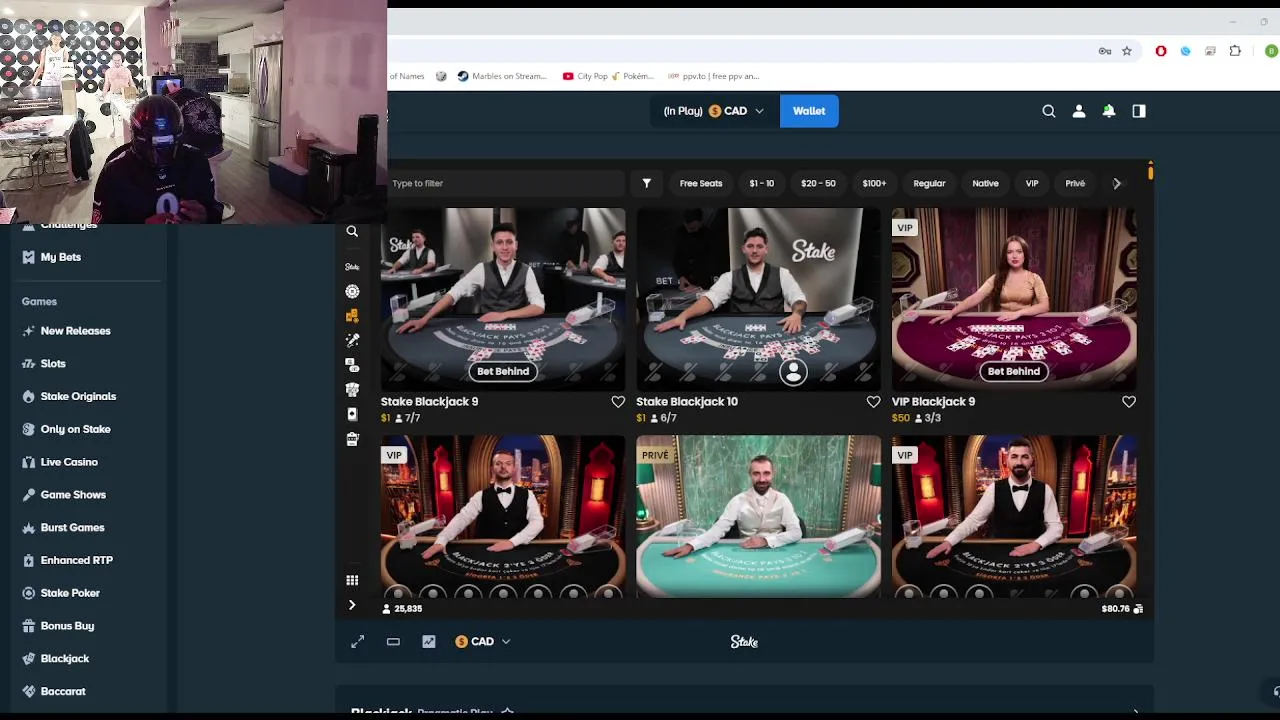The image size is (1280, 720).
Task: Click the Wallet button
Action: coord(809,111)
